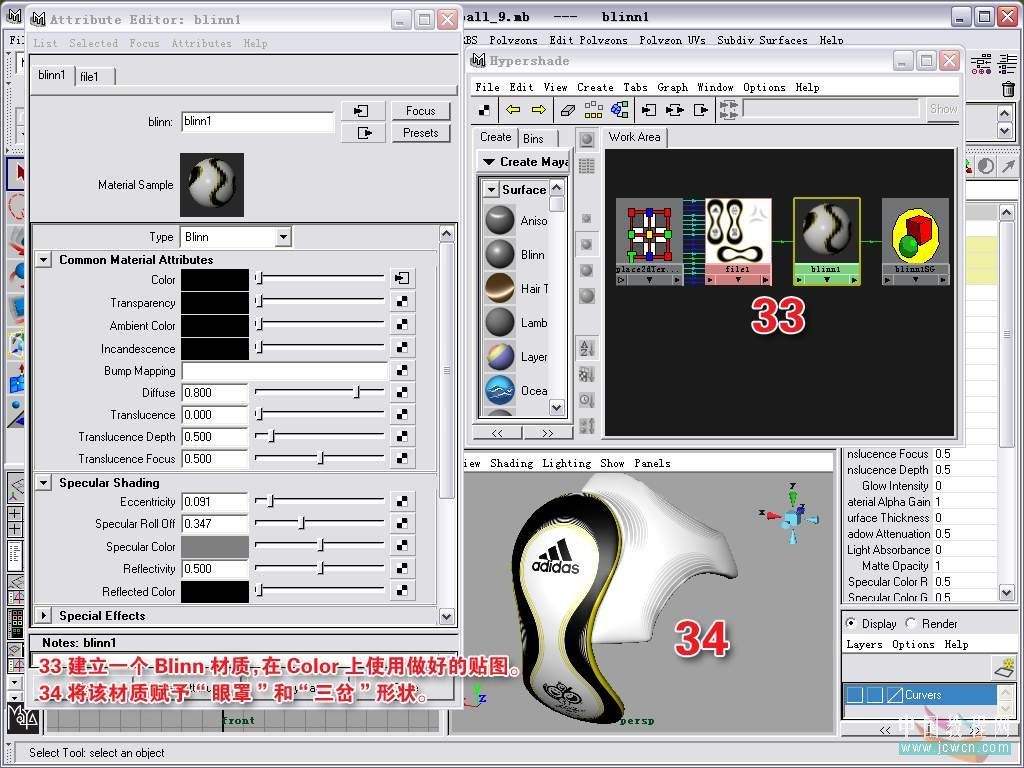Click the Specular Color gray swatch
Screen dimensions: 1024x768
tap(215, 547)
